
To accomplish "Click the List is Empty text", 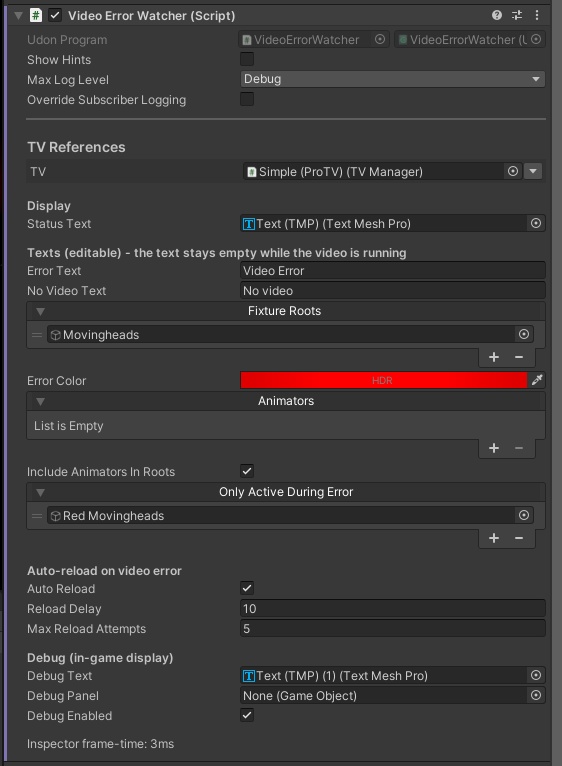I will pyautogui.click(x=68, y=426).
